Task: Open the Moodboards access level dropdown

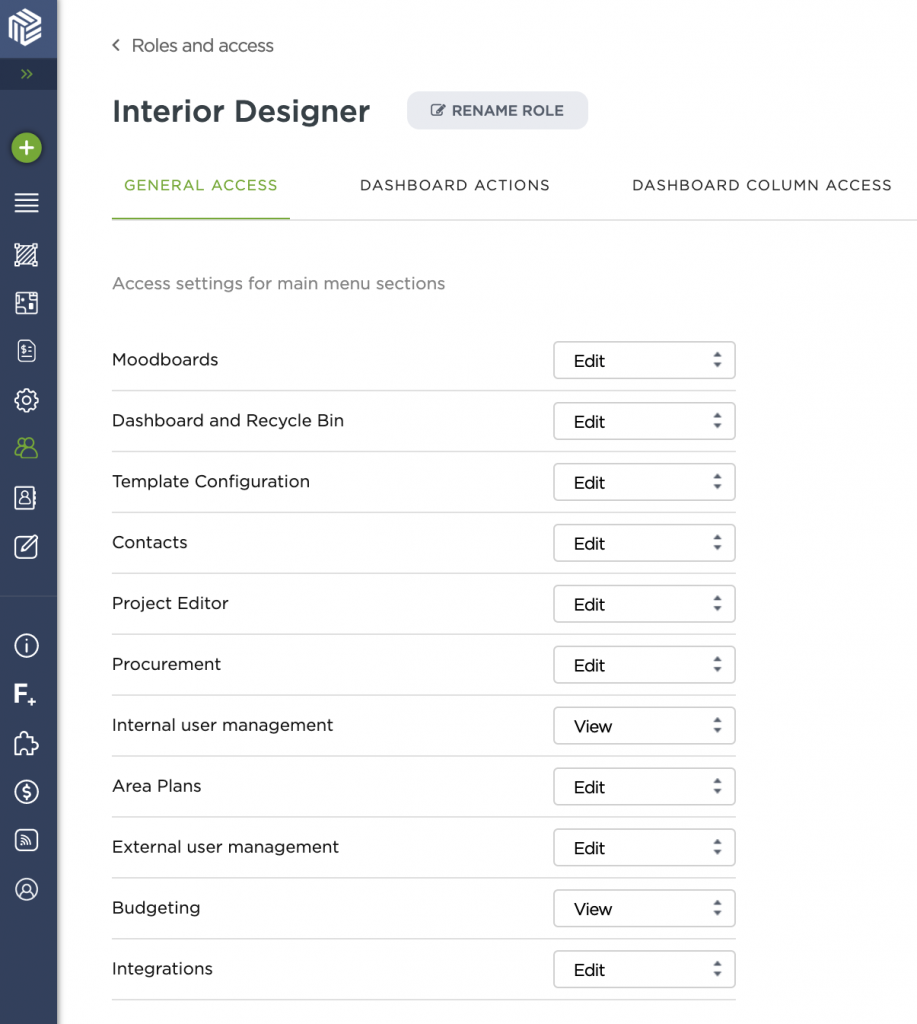Action: (x=644, y=360)
